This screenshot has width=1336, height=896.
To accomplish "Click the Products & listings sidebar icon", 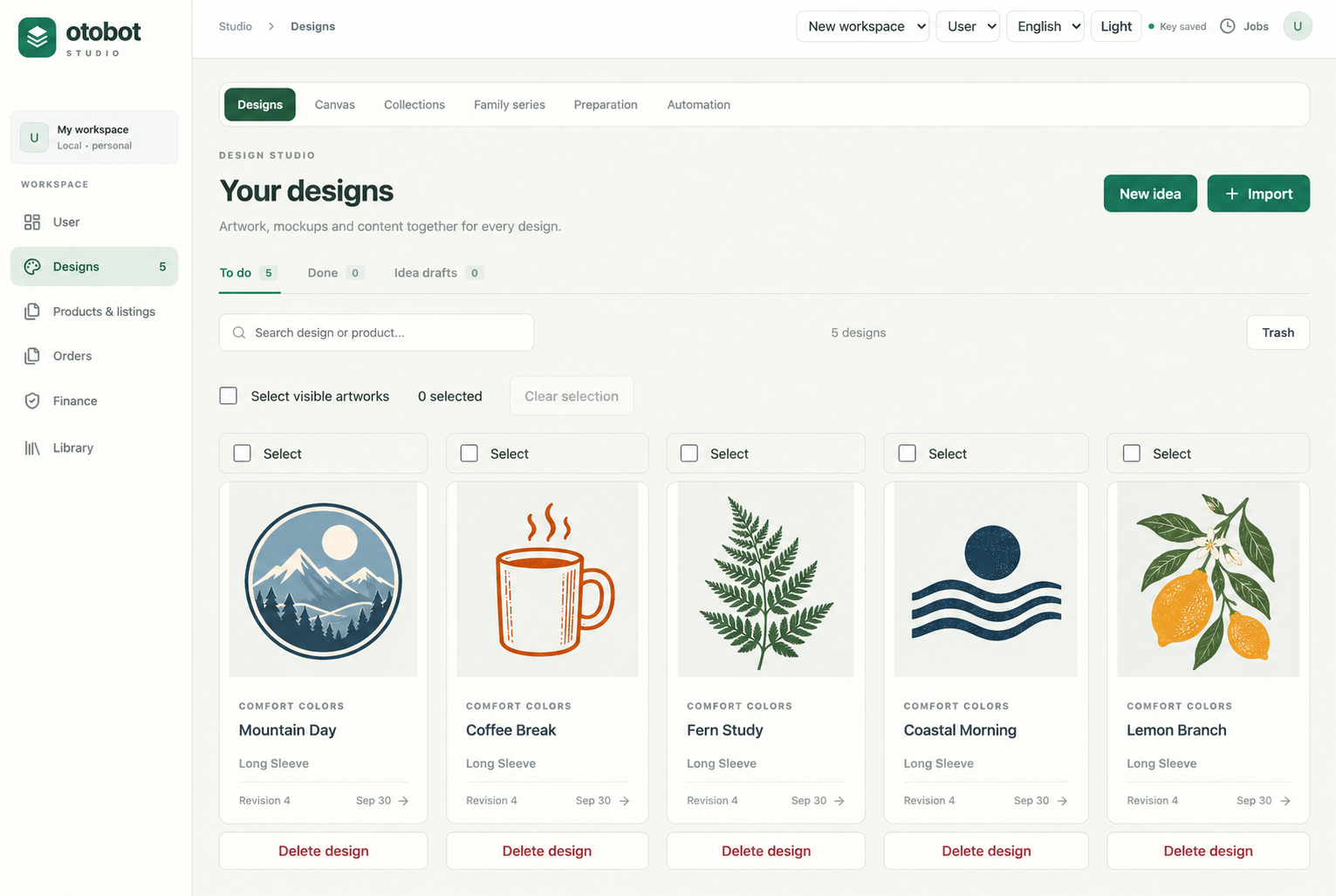I will click(x=32, y=311).
